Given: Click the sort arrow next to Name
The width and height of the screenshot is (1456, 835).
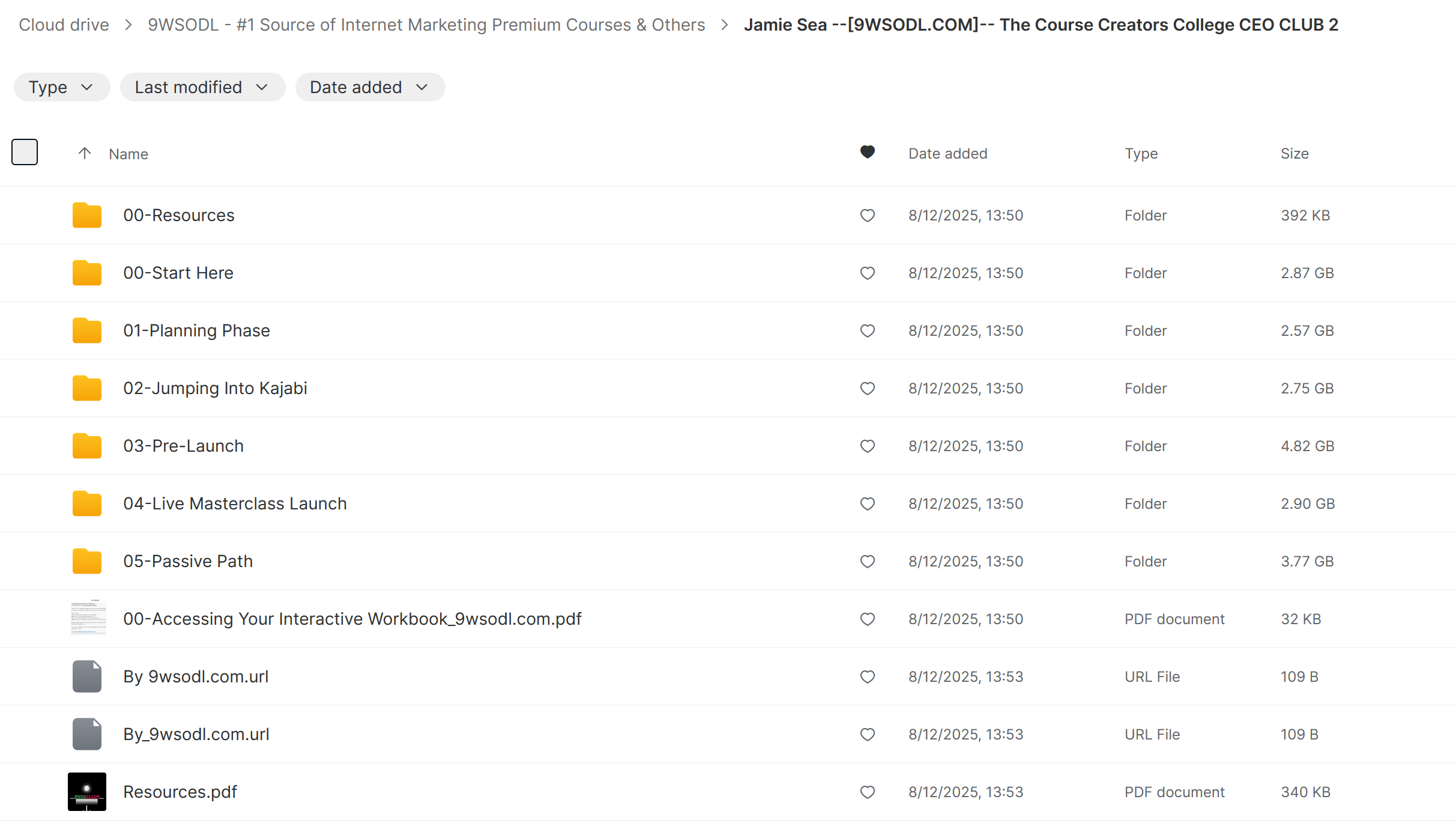Looking at the screenshot, I should 85,153.
